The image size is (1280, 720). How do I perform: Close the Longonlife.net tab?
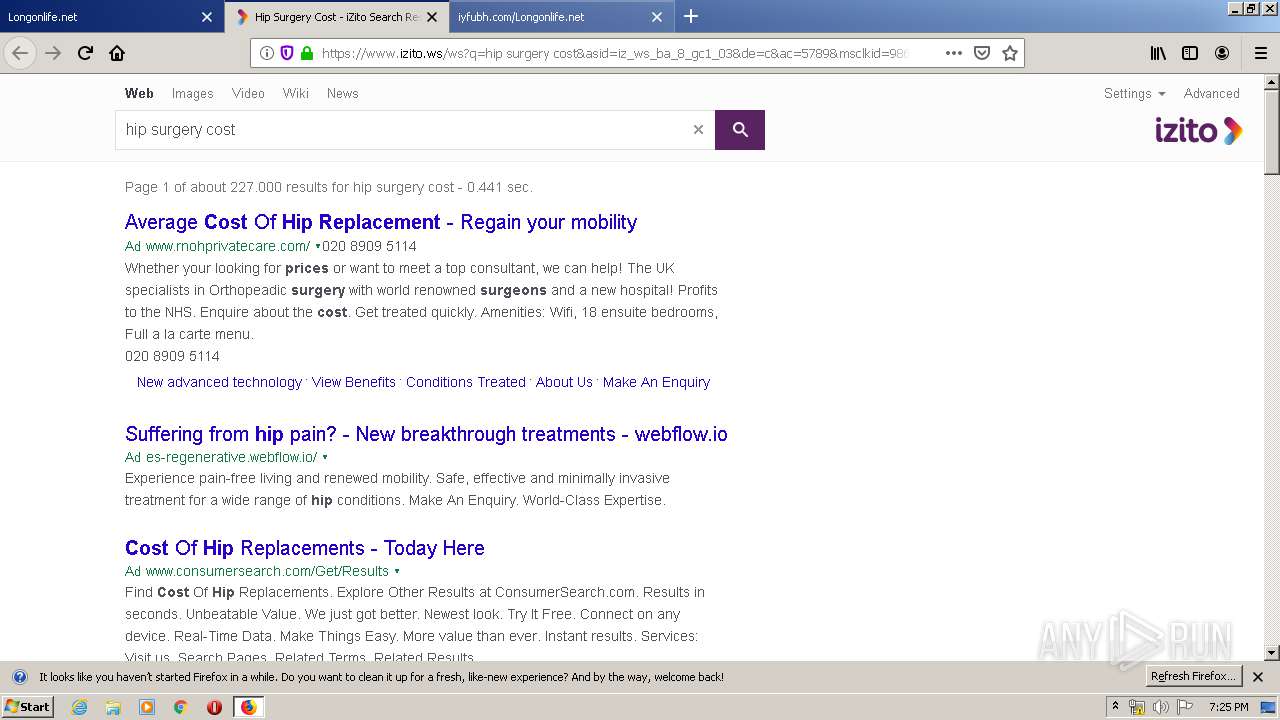point(207,17)
